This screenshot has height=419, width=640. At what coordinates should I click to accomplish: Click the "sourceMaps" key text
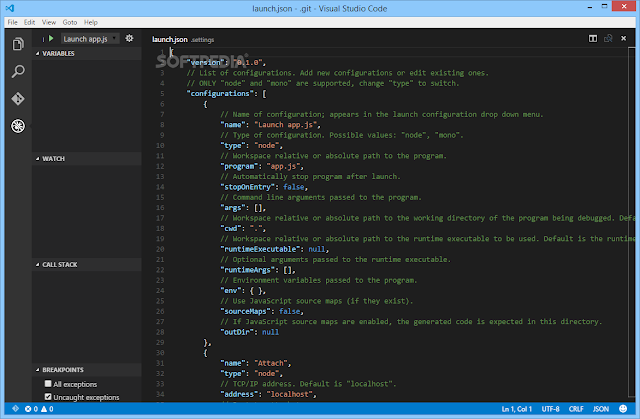(246, 311)
